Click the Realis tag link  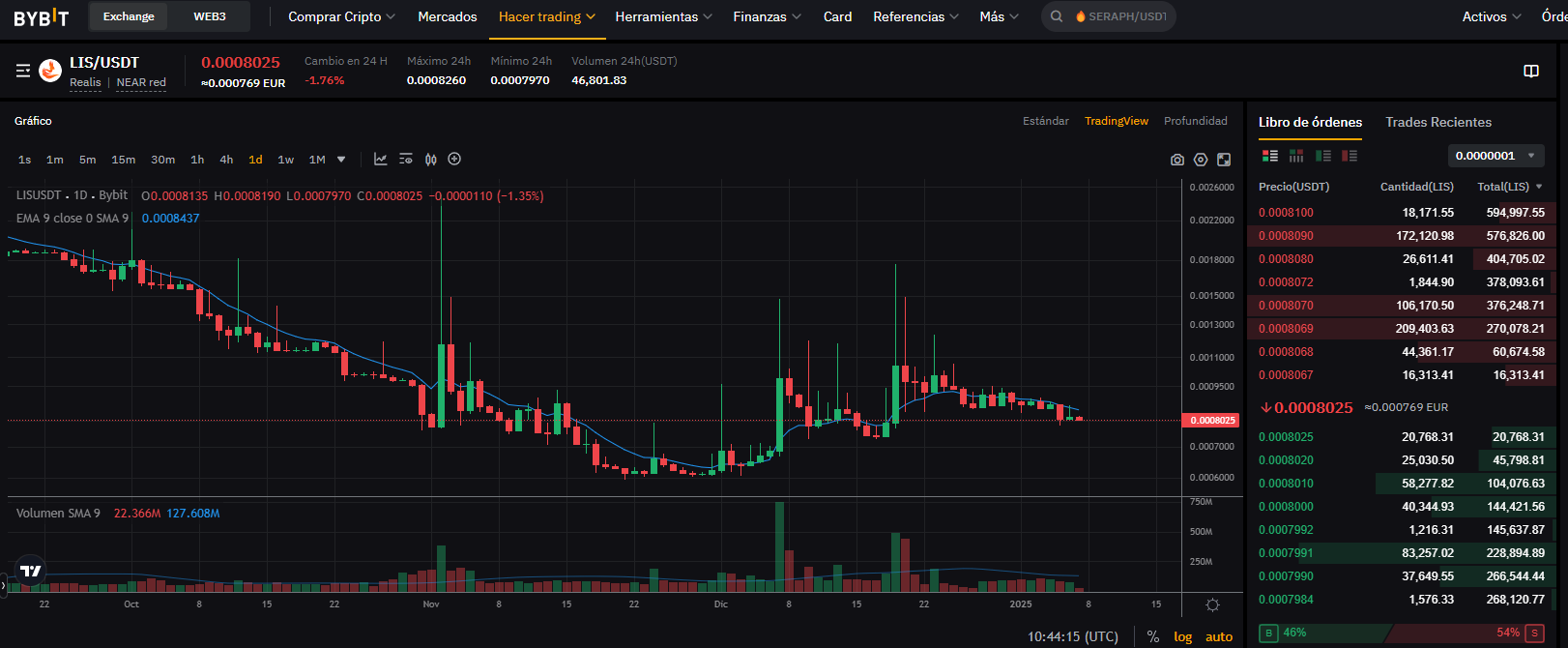85,83
